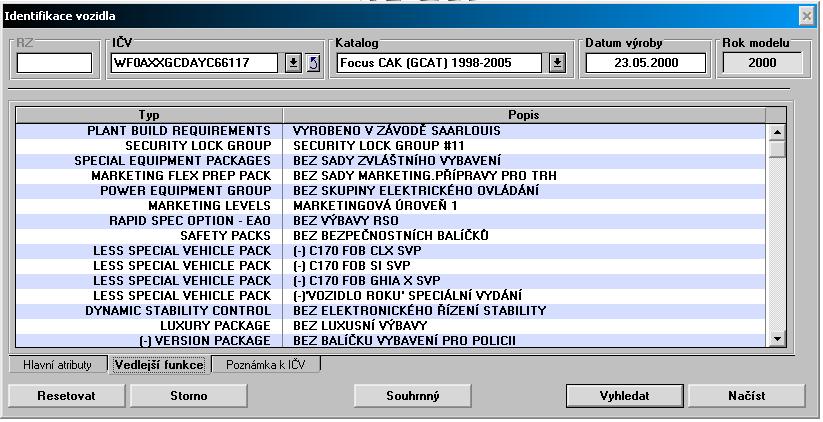Select the Vedlejší funkce tab
823x422 pixels.
pyautogui.click(x=159, y=365)
